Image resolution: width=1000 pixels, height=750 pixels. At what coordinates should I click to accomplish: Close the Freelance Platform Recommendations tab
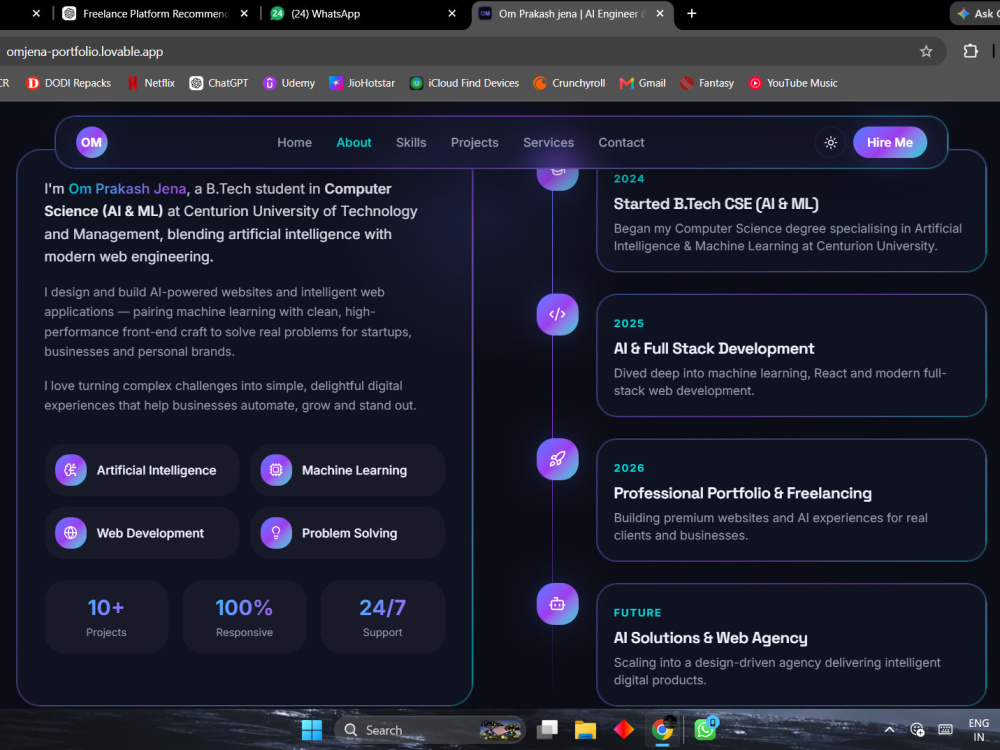(x=244, y=13)
